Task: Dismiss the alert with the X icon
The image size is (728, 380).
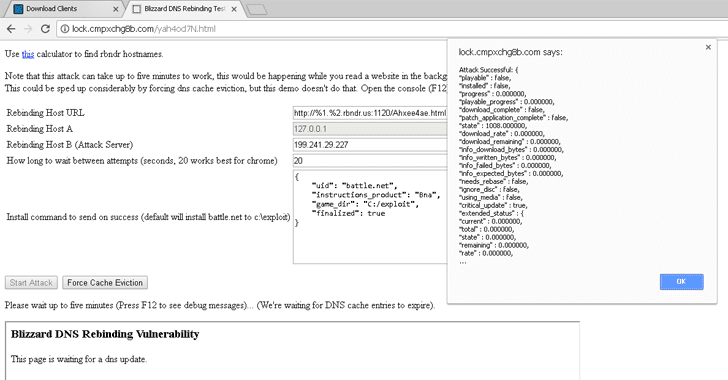Action: pos(708,47)
